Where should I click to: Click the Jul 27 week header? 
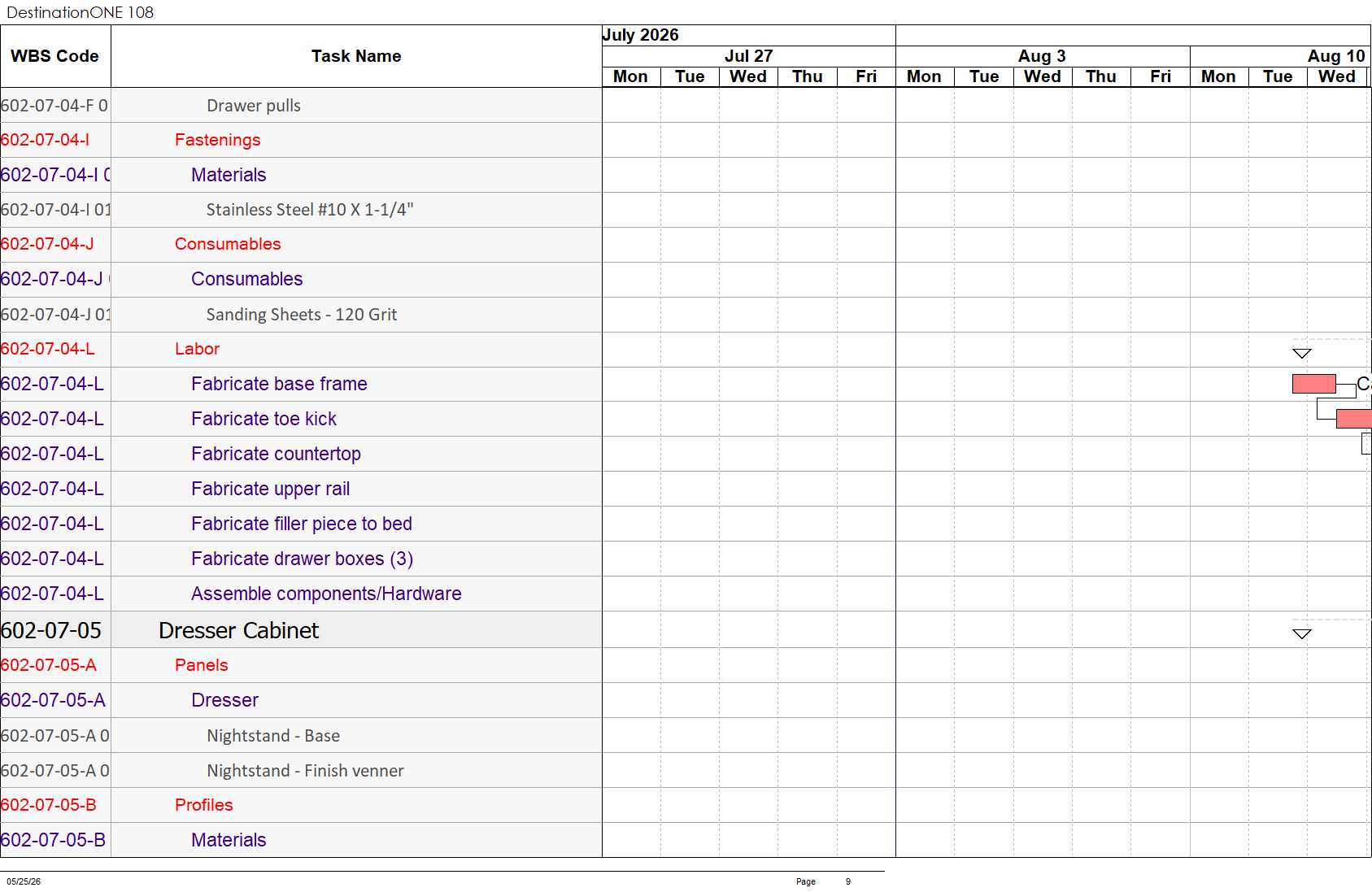(x=748, y=56)
